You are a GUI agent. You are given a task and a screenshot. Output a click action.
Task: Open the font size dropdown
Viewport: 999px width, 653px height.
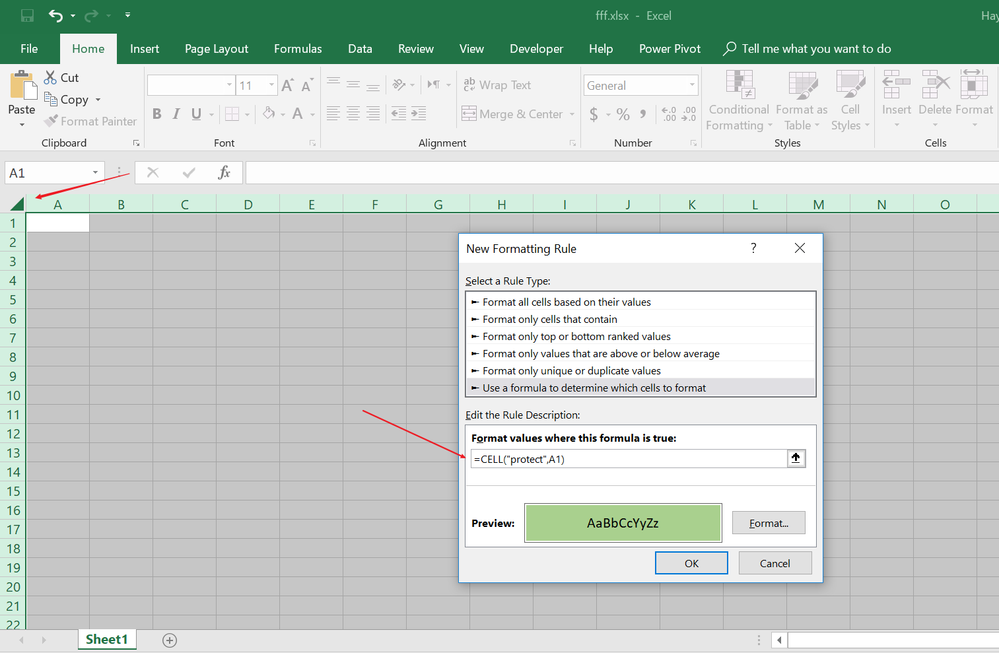(x=272, y=85)
